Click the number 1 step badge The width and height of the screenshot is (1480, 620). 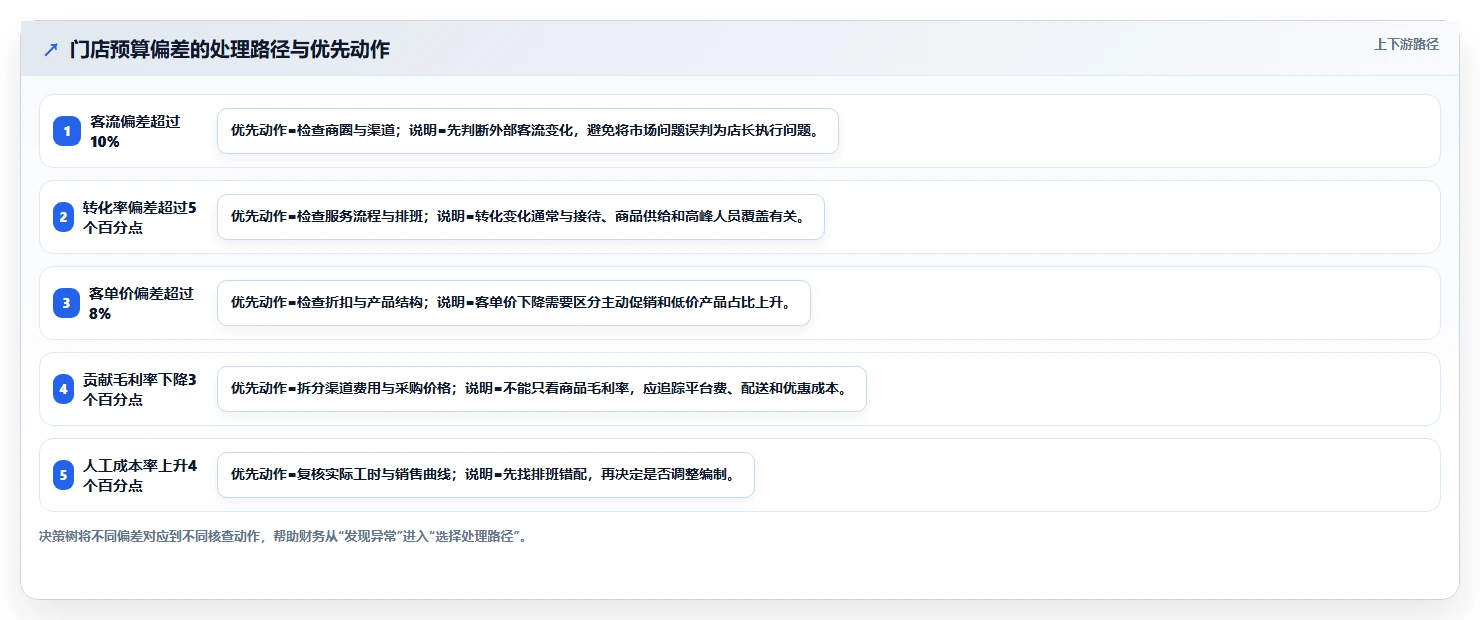(x=67, y=131)
